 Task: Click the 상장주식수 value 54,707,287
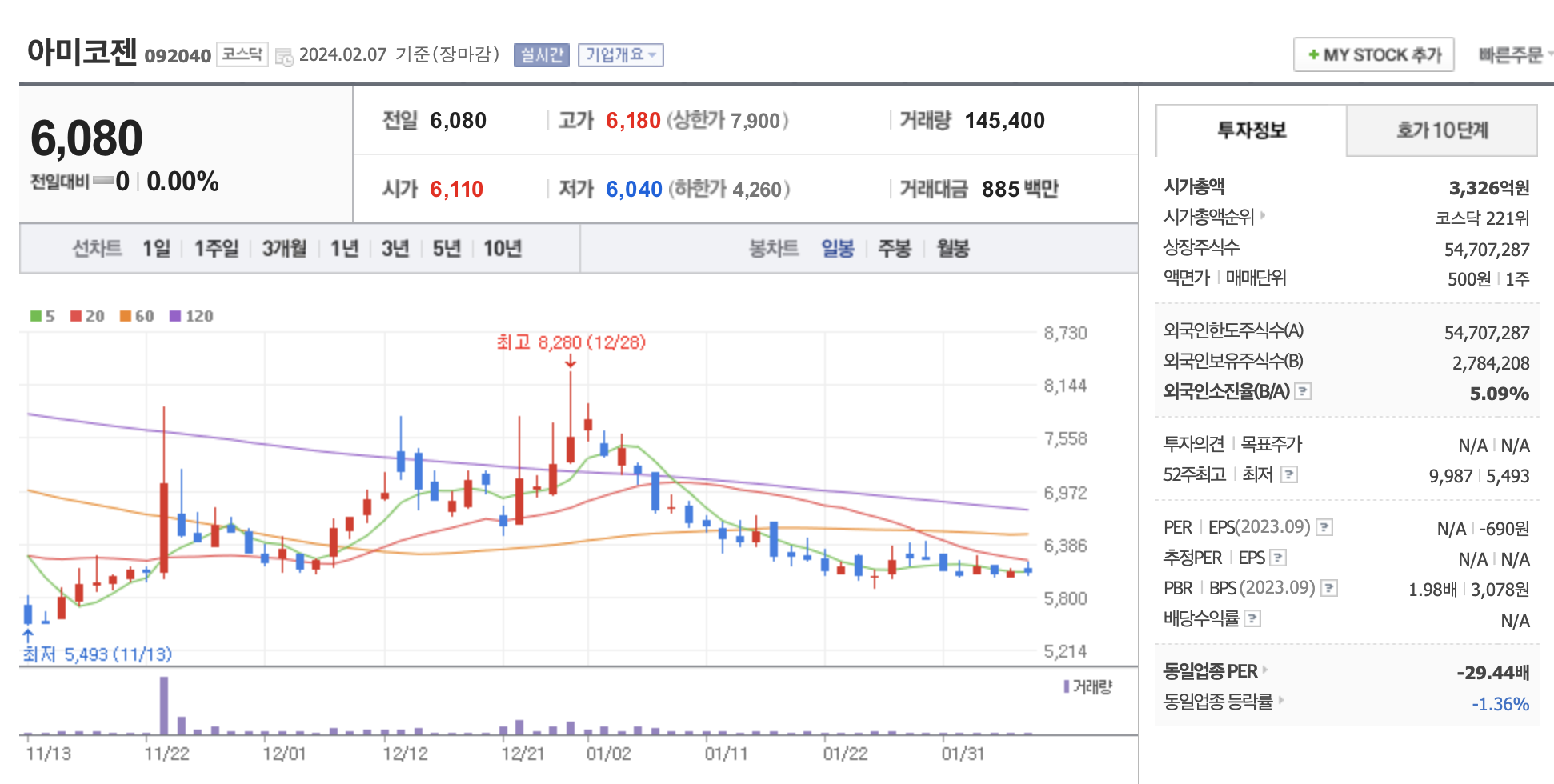coord(1487,250)
